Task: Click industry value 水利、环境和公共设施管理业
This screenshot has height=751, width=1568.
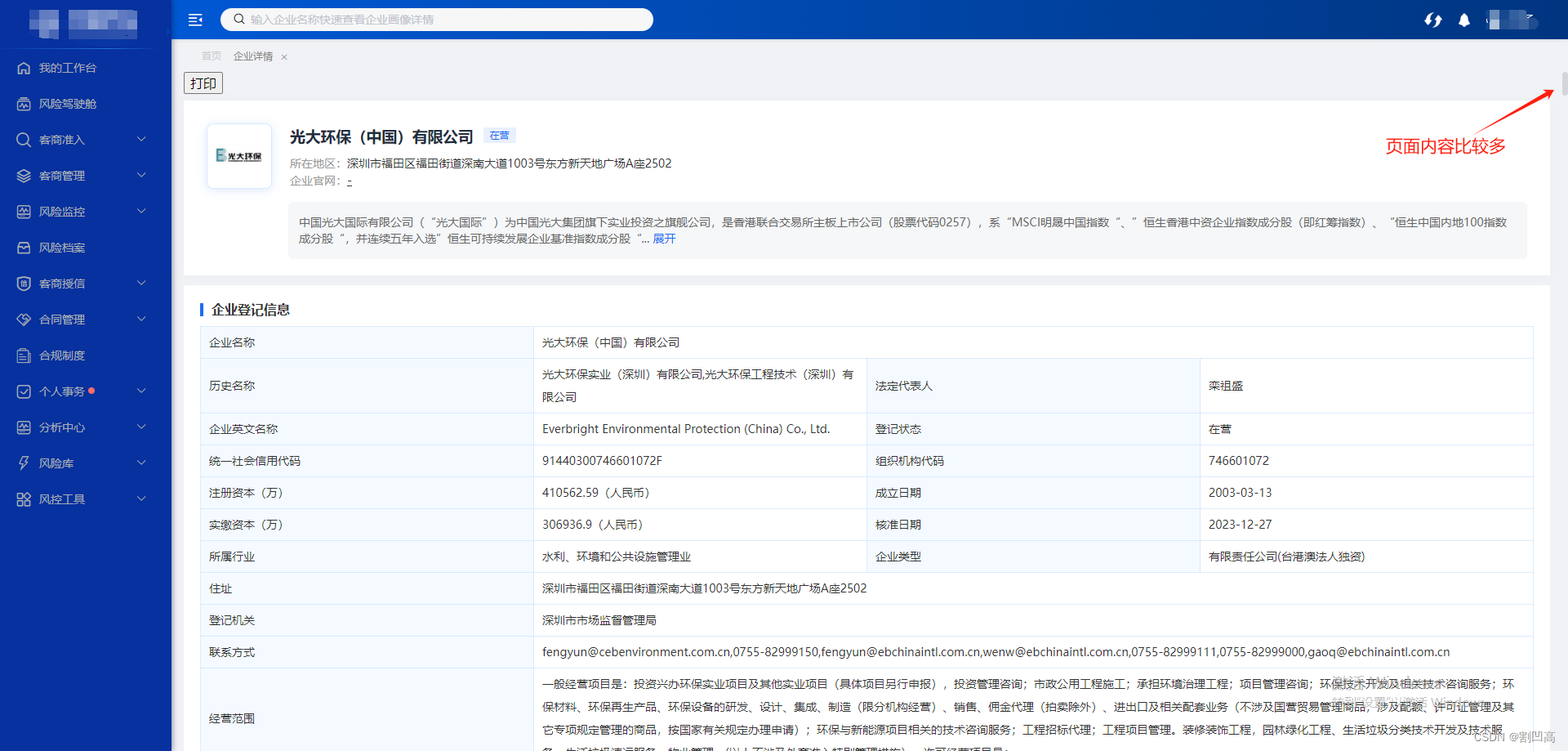Action: [x=617, y=557]
